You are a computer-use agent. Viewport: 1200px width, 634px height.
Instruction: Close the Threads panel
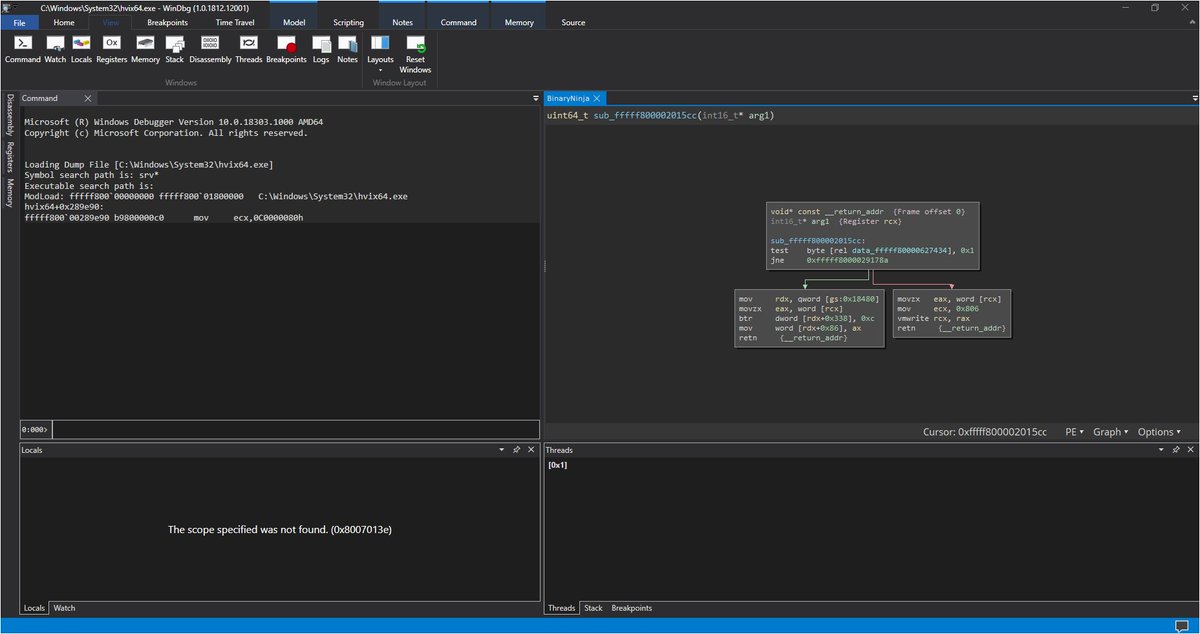coord(1190,450)
